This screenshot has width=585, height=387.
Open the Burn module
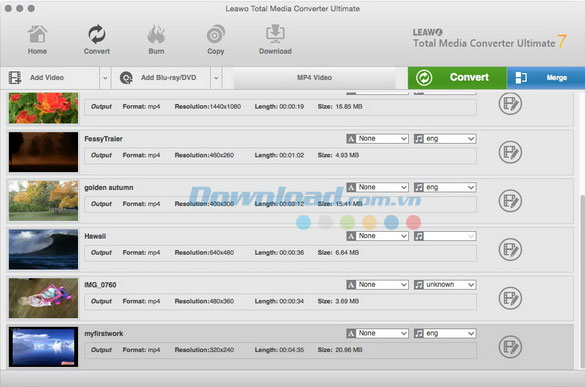click(x=156, y=40)
